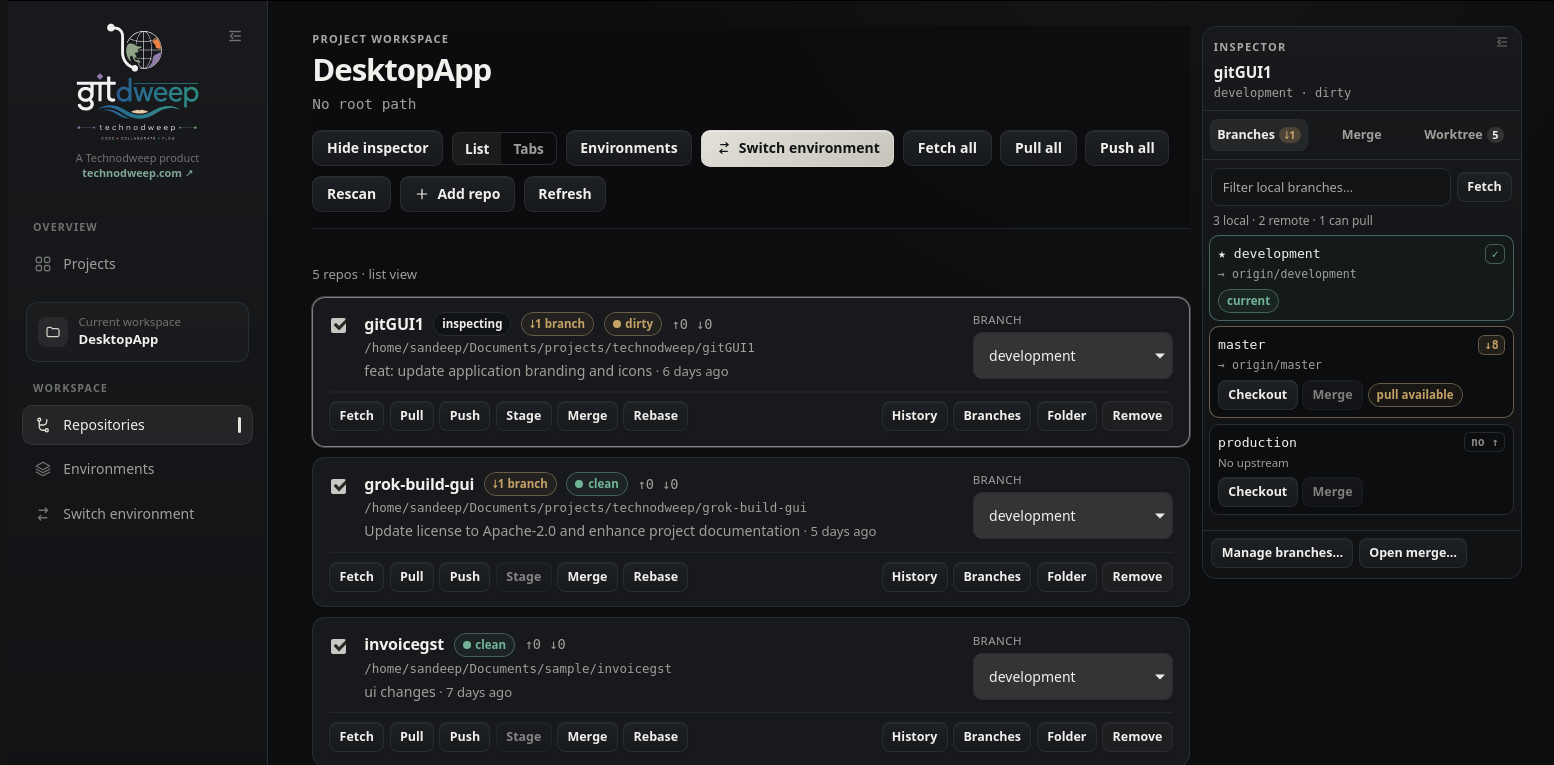Viewport: 1554px width, 765px height.
Task: Open Switch environment in the sidebar
Action: pos(137,514)
